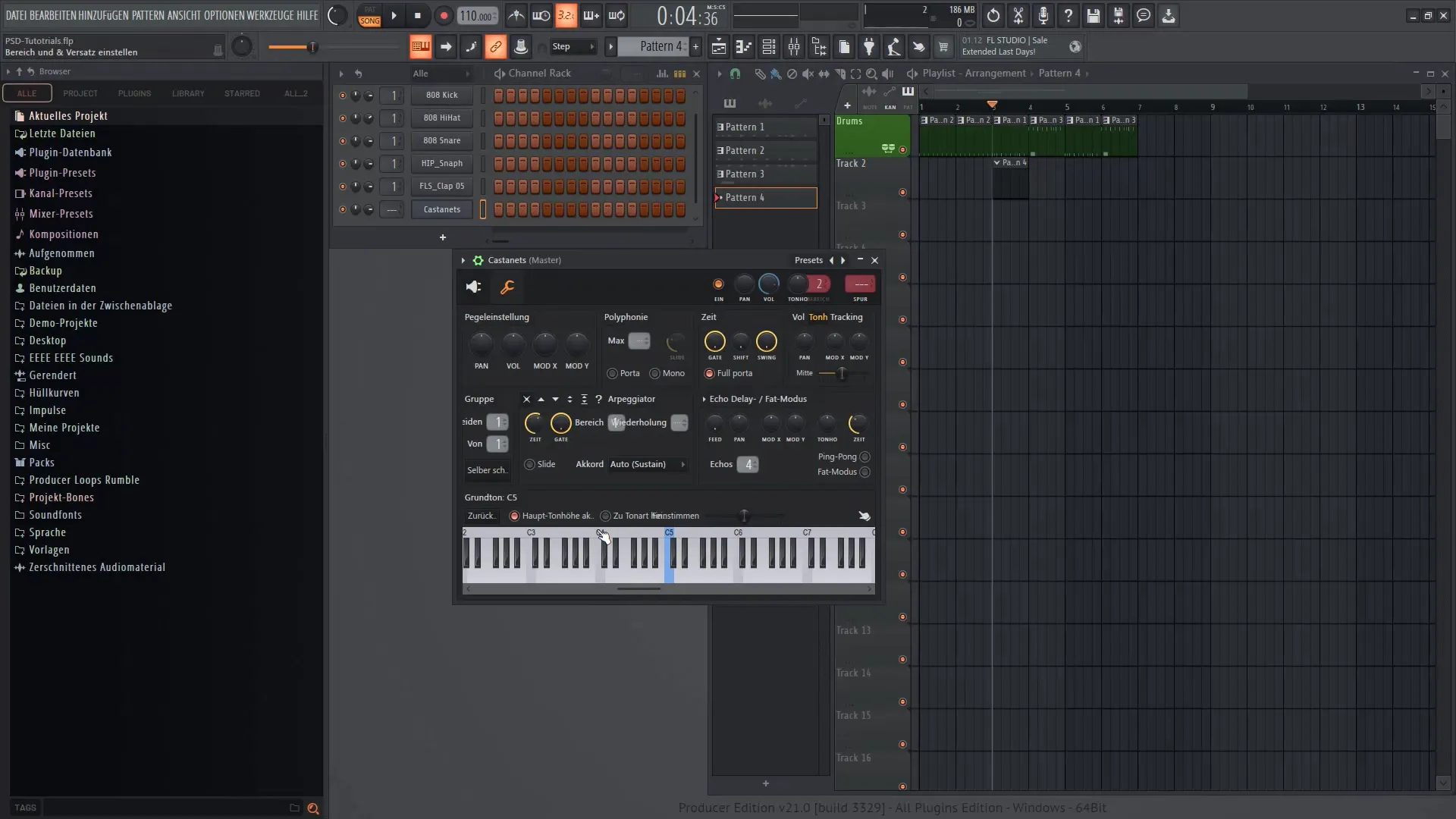Click Zurück button in Castanets instrument

pyautogui.click(x=480, y=516)
